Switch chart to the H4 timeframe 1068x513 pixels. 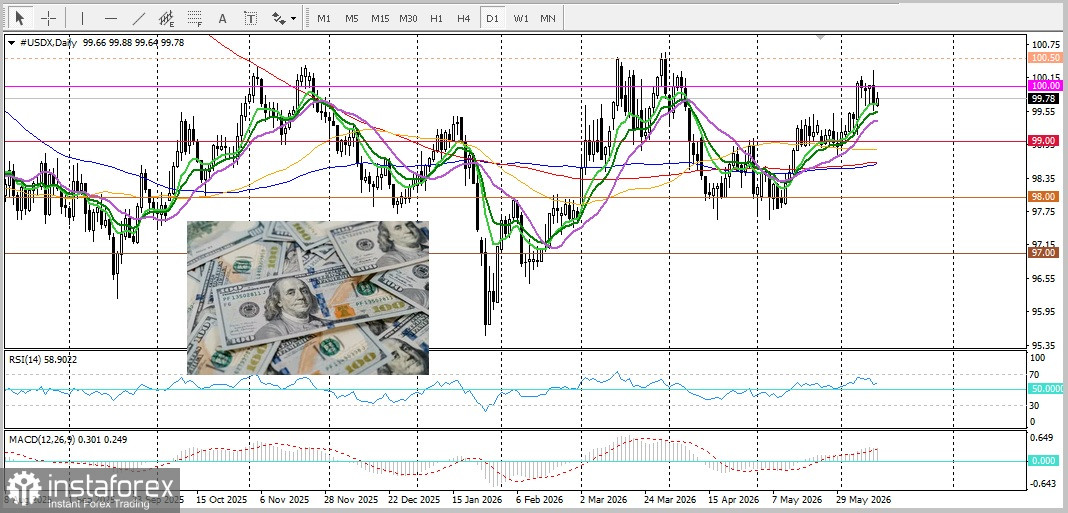tap(464, 18)
